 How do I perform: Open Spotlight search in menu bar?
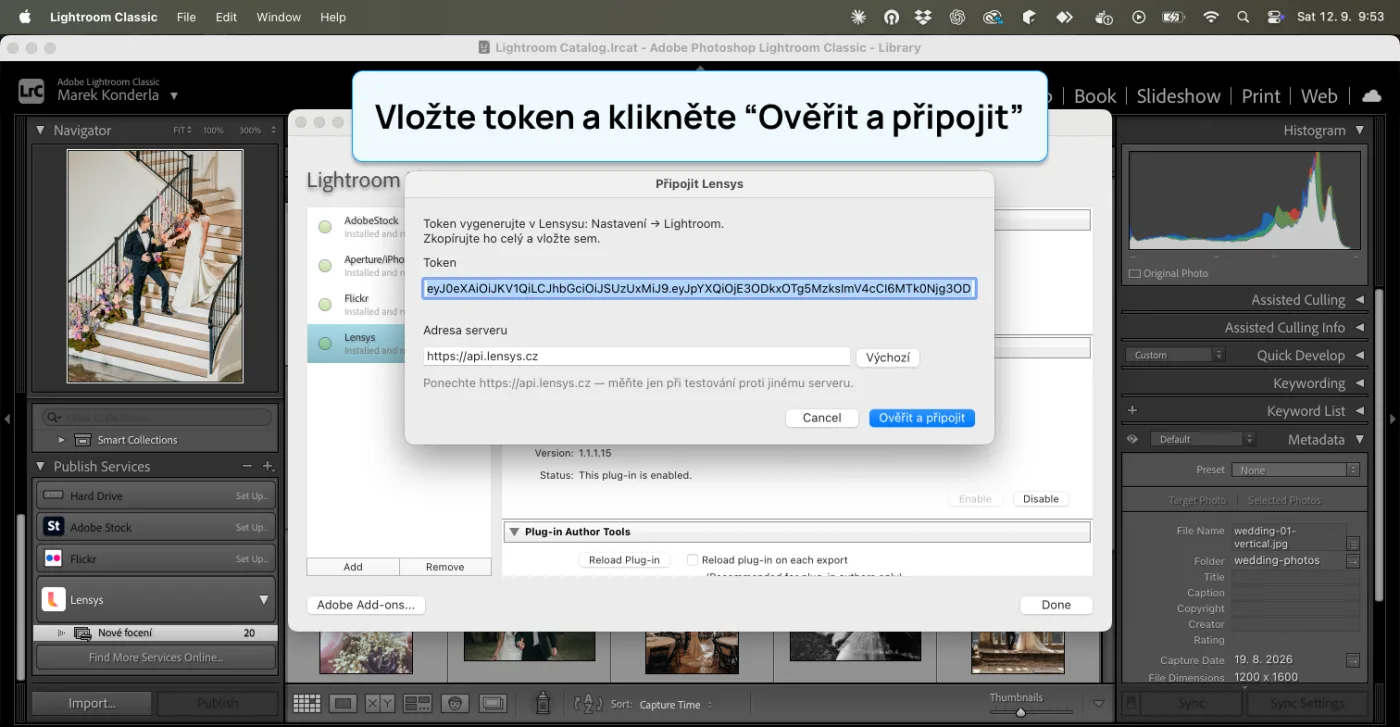[x=1243, y=17]
